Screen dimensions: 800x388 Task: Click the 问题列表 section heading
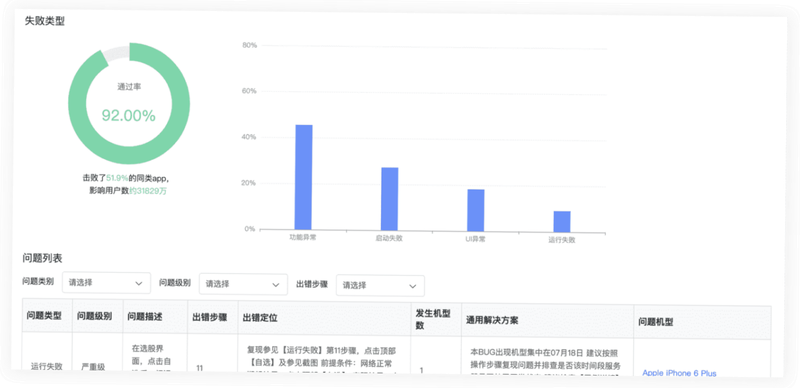pos(42,258)
